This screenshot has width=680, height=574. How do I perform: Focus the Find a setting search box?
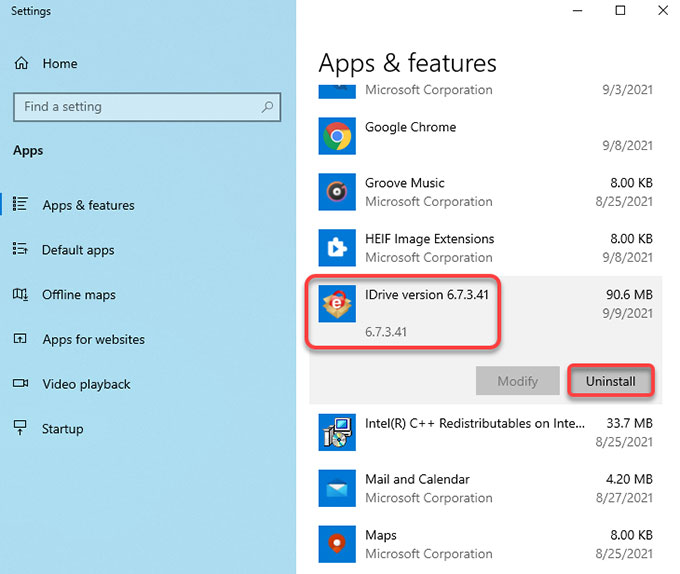(x=147, y=107)
